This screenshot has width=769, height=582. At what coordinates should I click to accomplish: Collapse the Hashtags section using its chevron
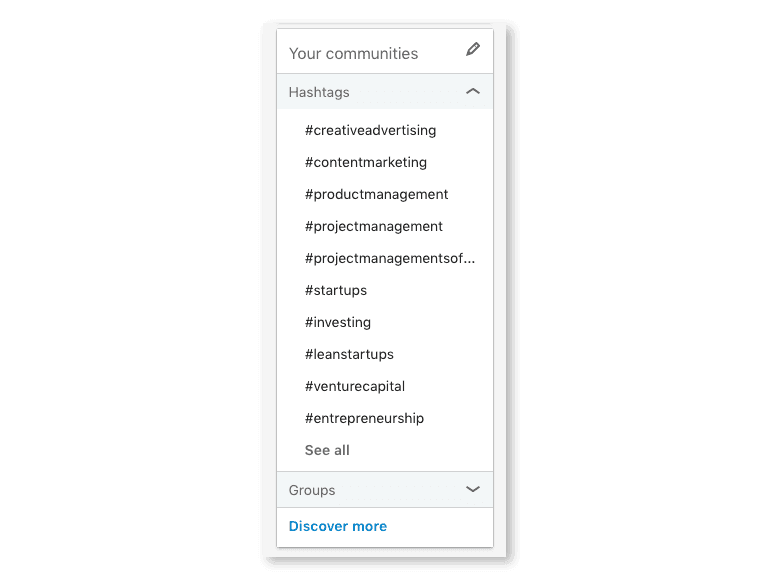click(473, 92)
